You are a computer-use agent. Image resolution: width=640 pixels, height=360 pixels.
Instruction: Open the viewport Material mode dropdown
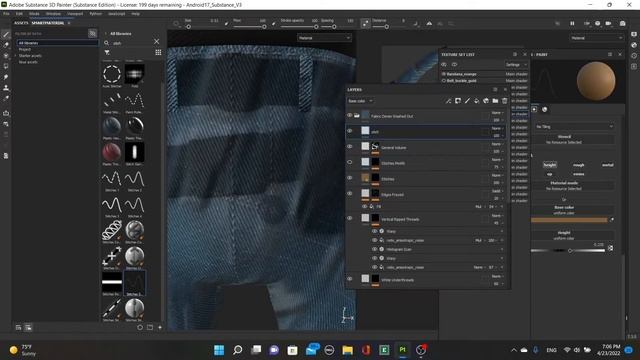324,38
